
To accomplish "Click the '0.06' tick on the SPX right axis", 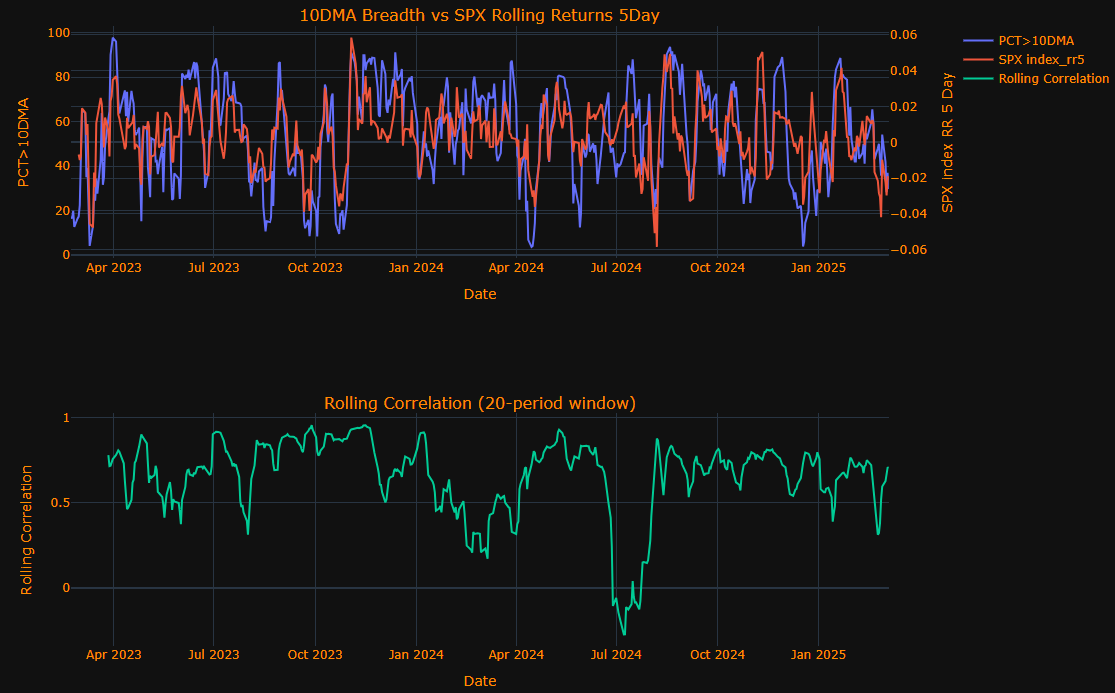I will pos(904,35).
